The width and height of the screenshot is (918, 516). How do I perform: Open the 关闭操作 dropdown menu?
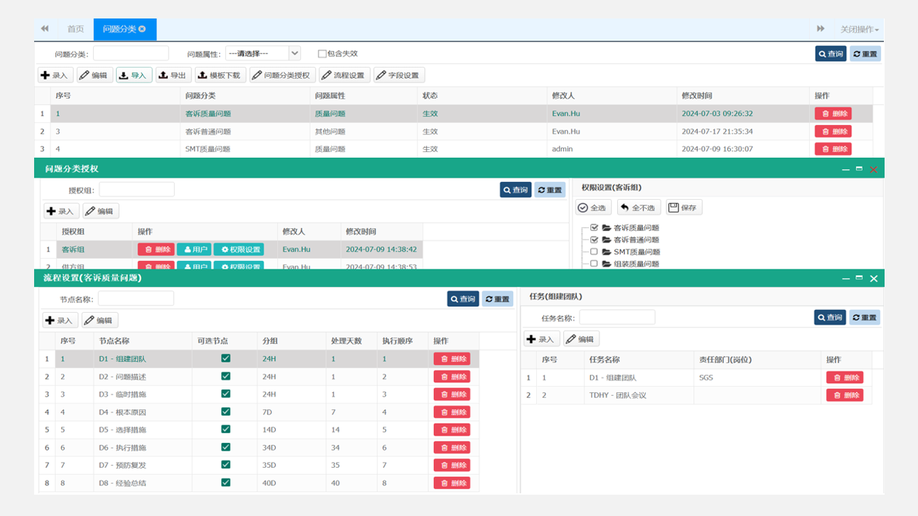[859, 29]
